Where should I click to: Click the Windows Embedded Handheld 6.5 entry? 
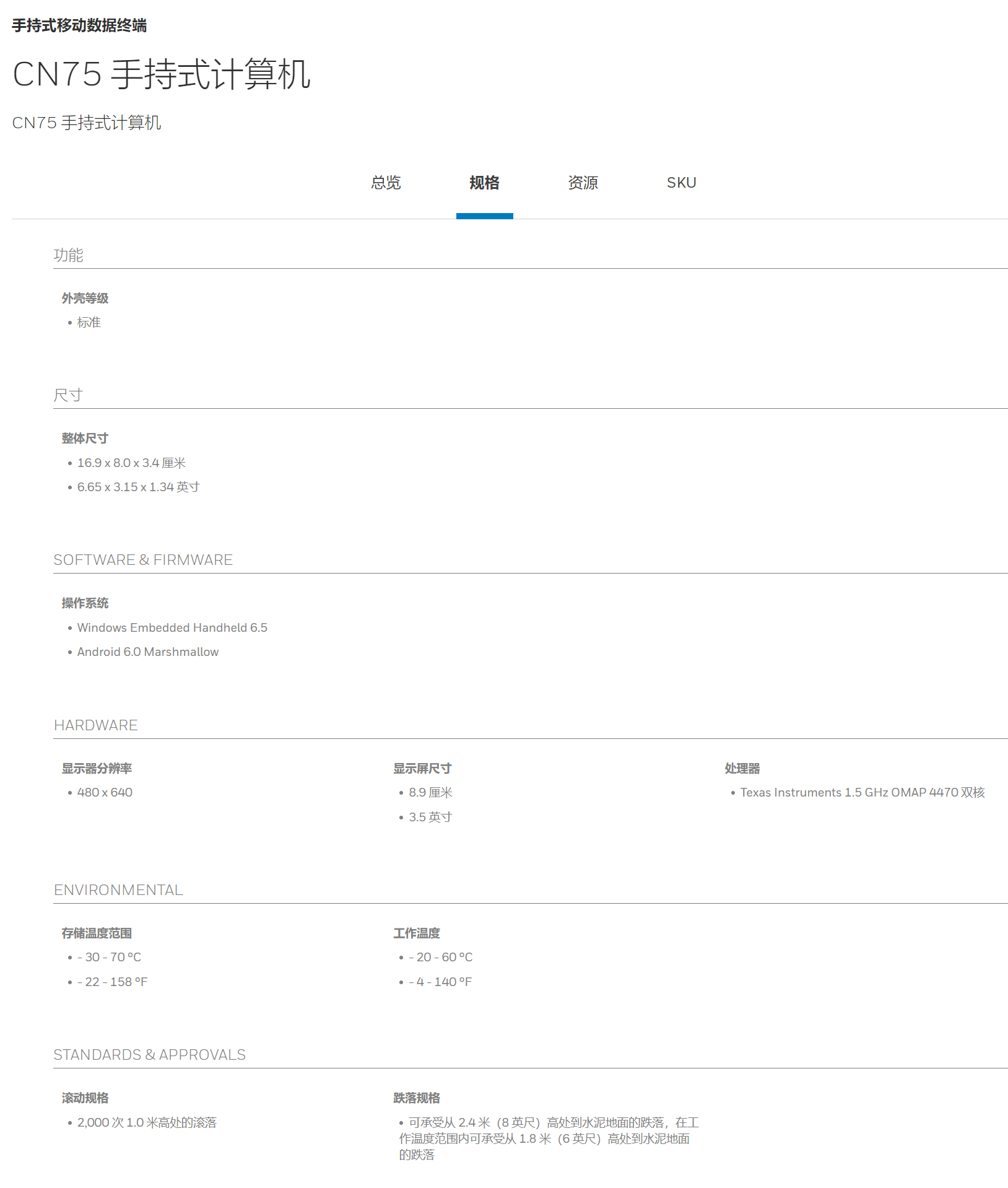tap(172, 627)
